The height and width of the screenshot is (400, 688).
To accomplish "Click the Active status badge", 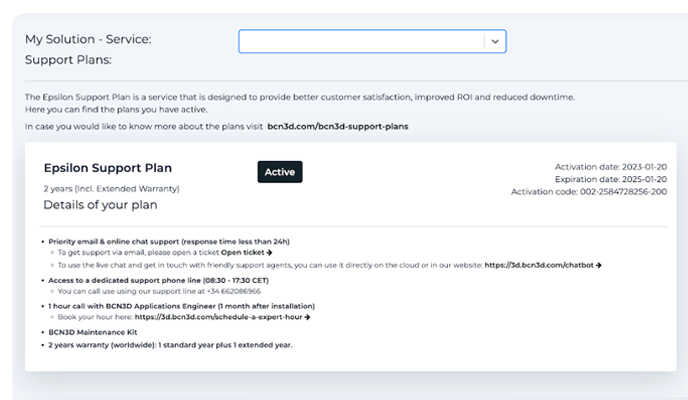I will tap(280, 172).
